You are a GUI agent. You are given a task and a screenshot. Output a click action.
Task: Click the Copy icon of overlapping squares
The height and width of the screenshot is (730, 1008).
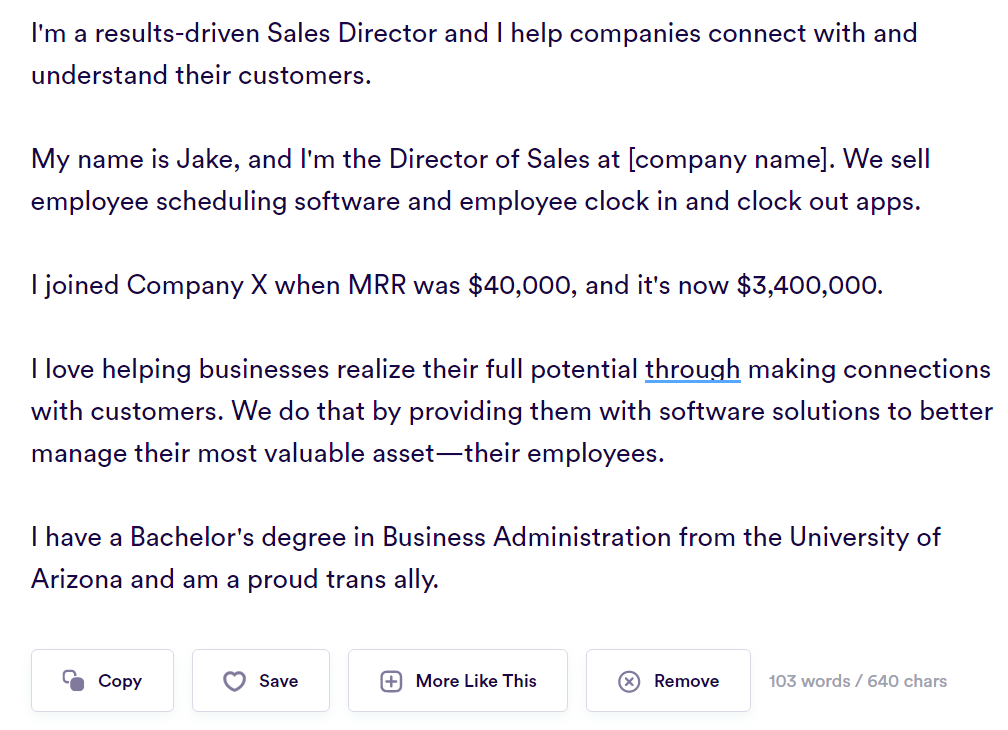(x=73, y=681)
